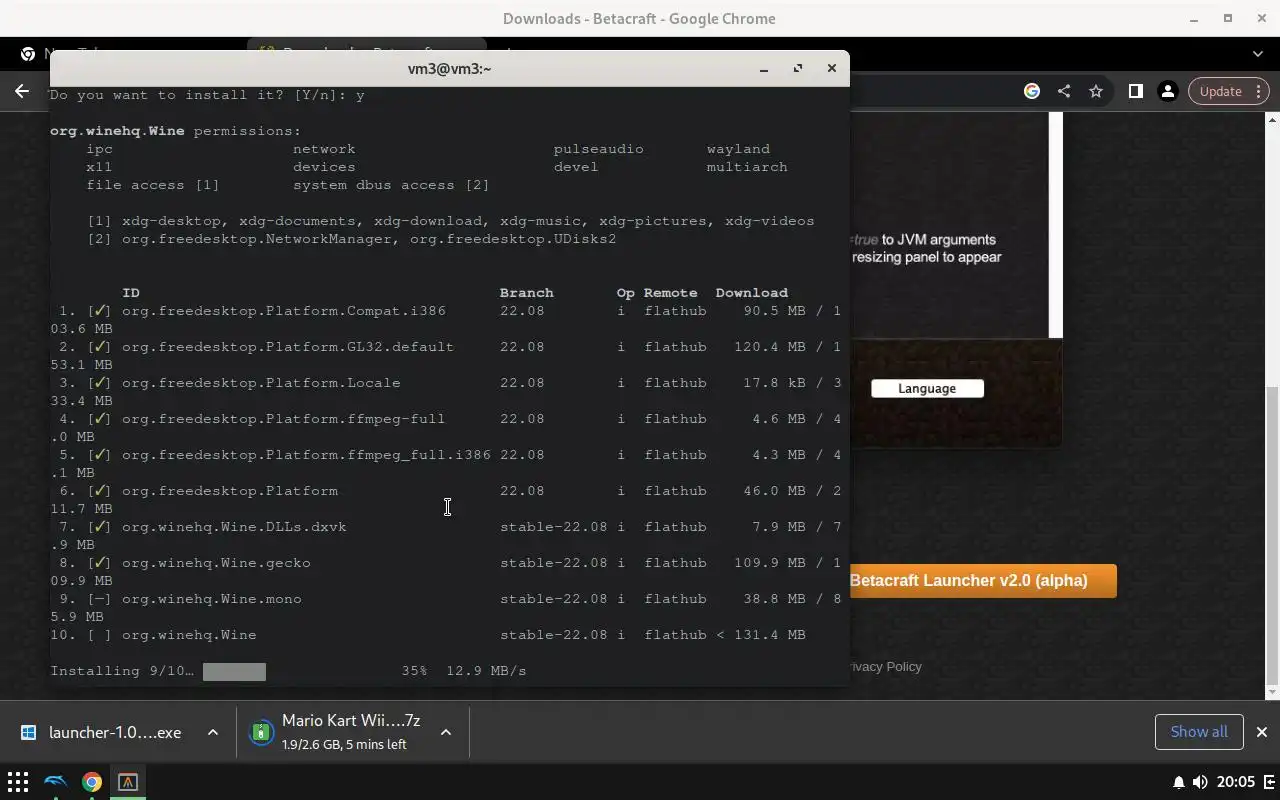Bookmark this page with the star icon

coord(1096,91)
